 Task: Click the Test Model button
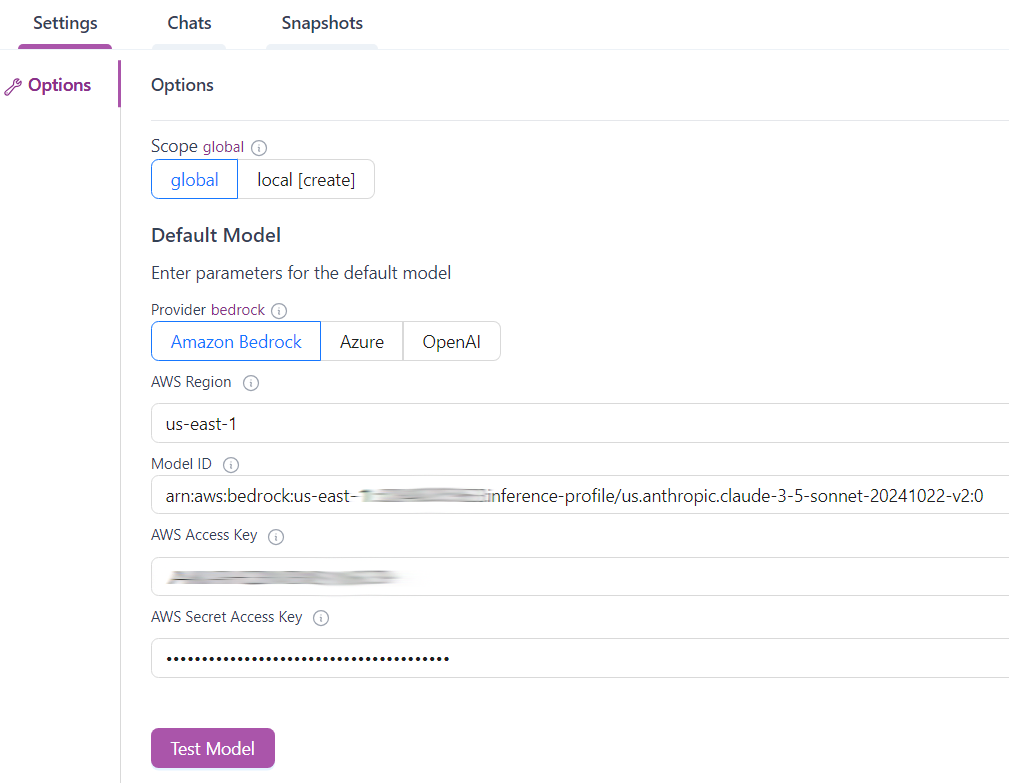pos(213,748)
